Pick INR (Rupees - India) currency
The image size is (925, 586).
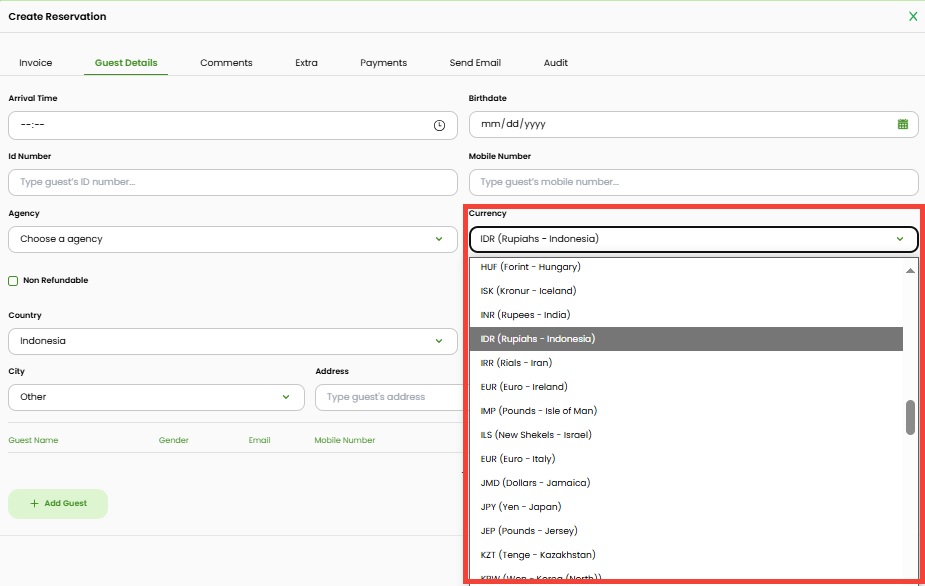tap(686, 315)
